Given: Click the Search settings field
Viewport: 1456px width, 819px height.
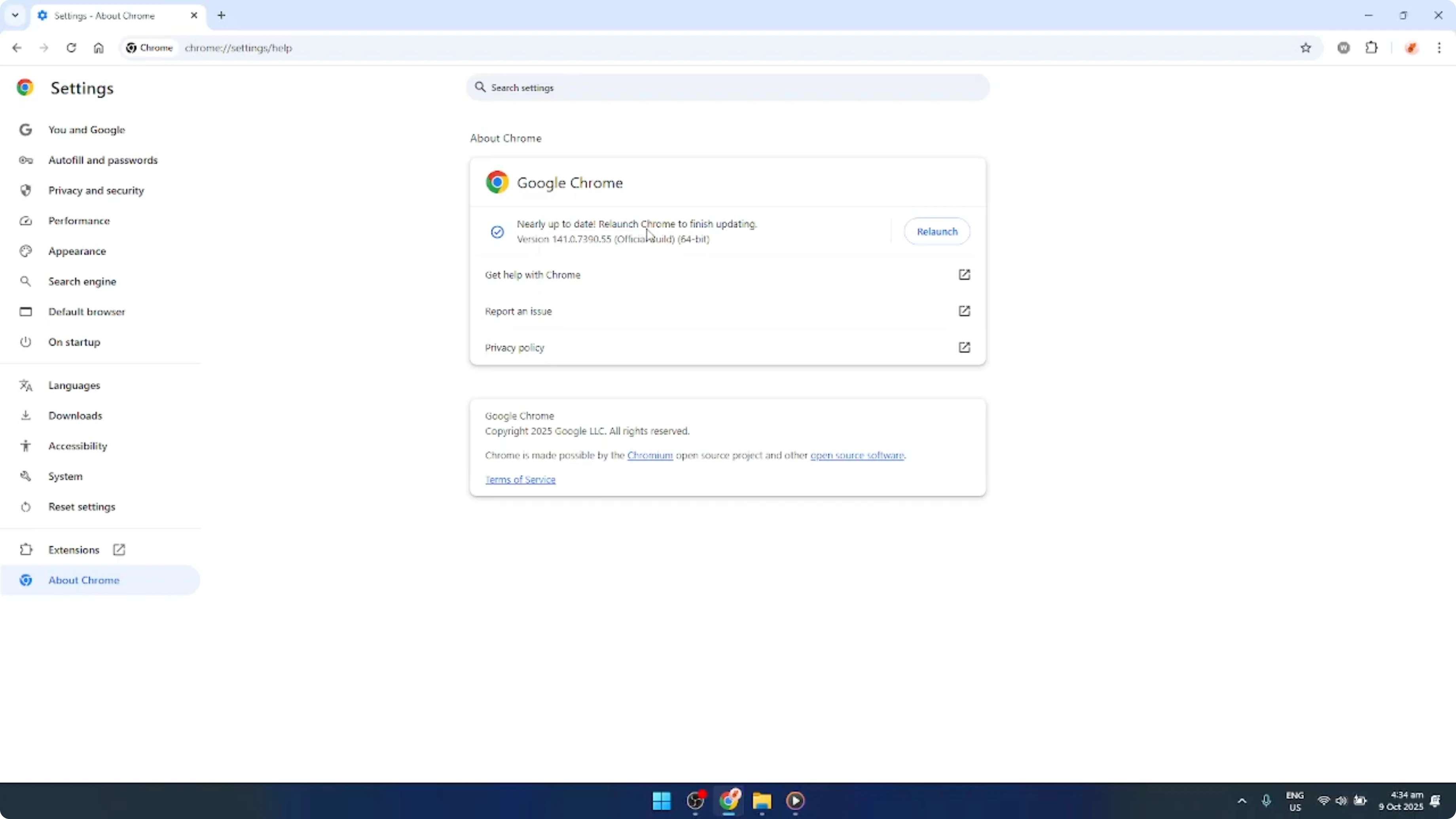Looking at the screenshot, I should (727, 87).
